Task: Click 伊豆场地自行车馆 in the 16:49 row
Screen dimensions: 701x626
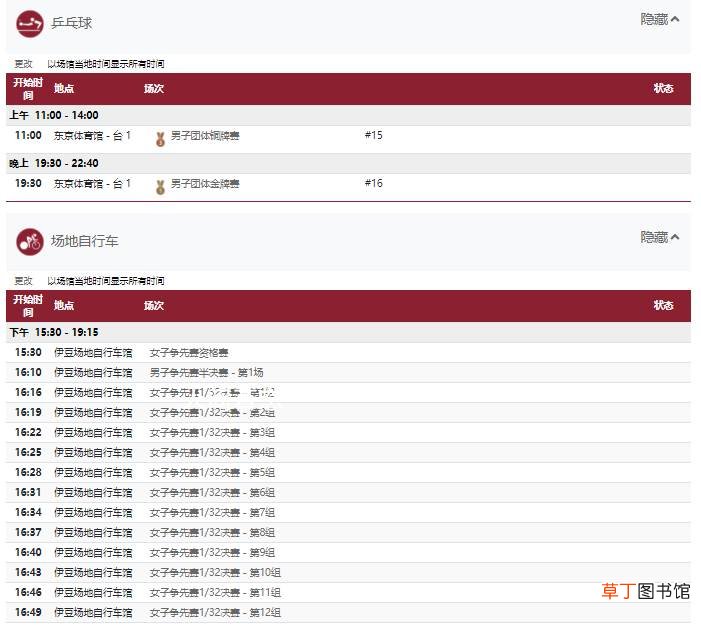Action: tap(93, 612)
